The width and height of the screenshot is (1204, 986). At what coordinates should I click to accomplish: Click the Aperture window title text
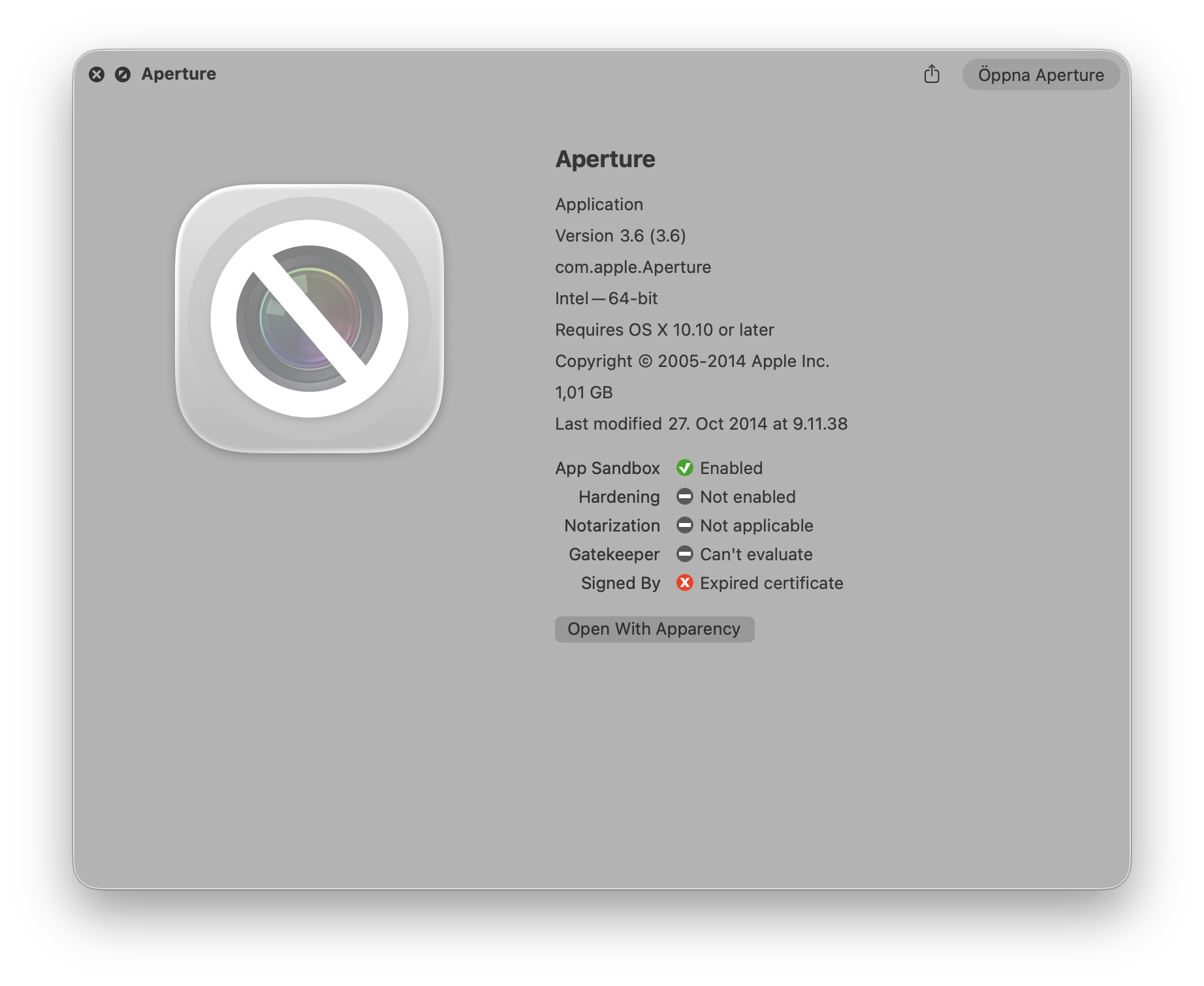(x=178, y=74)
